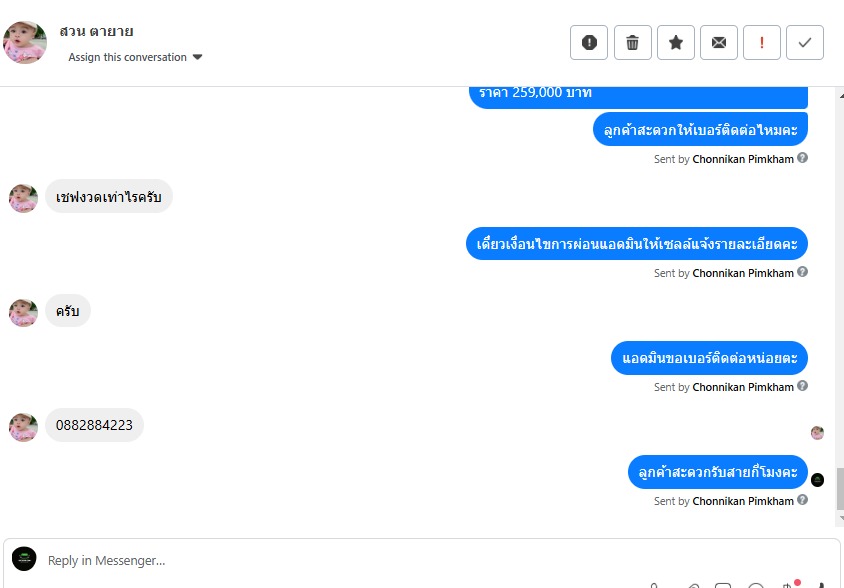Mark conversation unread with envelope icon
The height and width of the screenshot is (588, 844).
click(719, 43)
